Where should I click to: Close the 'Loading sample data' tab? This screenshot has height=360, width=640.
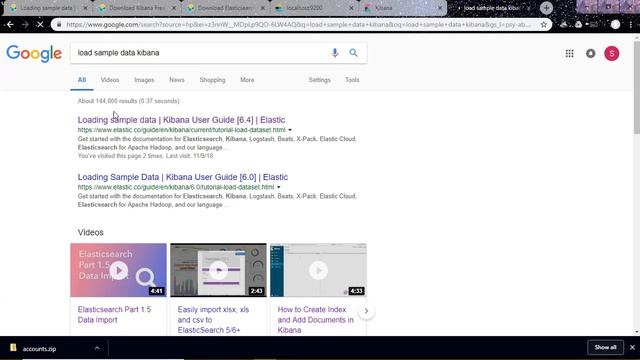click(x=85, y=8)
